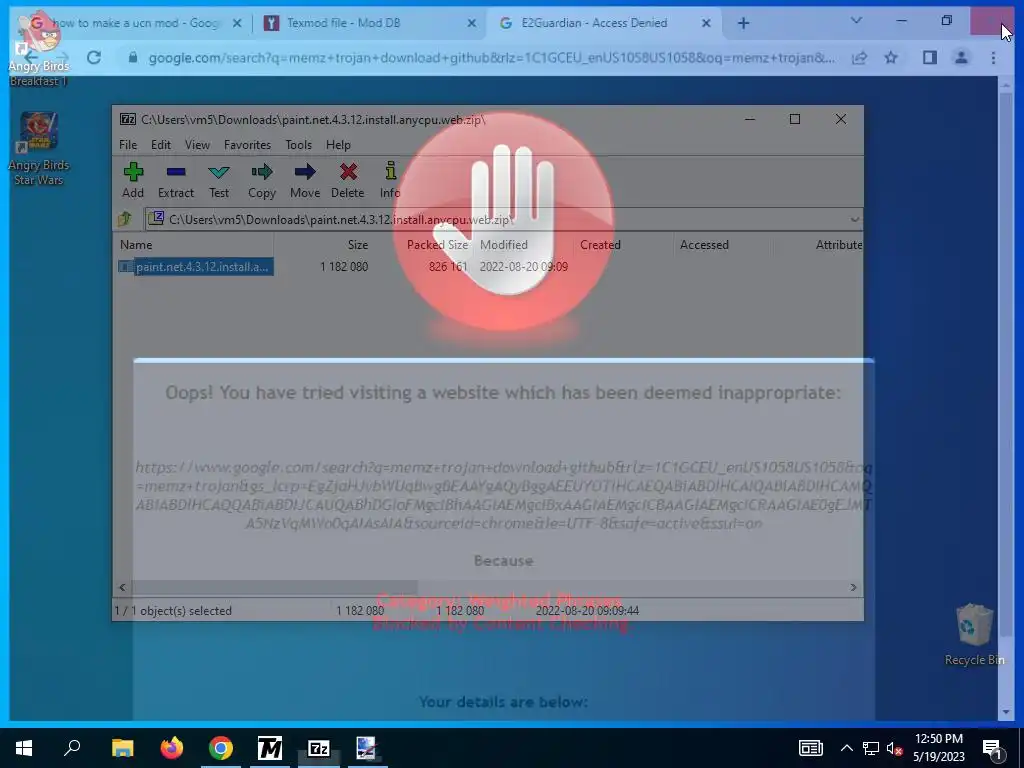Reload the page in Chrome
Image resolution: width=1024 pixels, height=768 pixels.
[94, 57]
